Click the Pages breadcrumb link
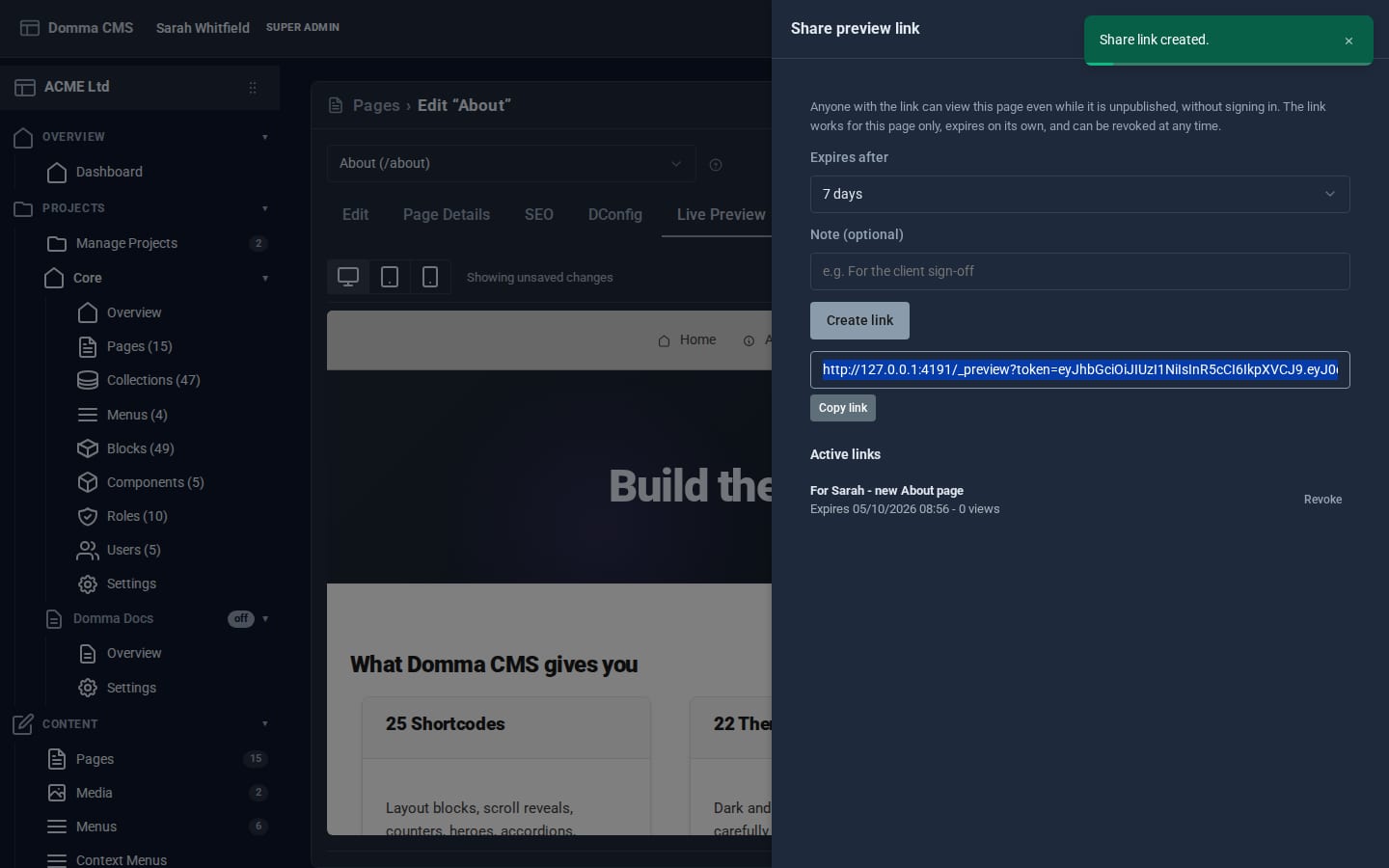The height and width of the screenshot is (868, 1389). 376,105
